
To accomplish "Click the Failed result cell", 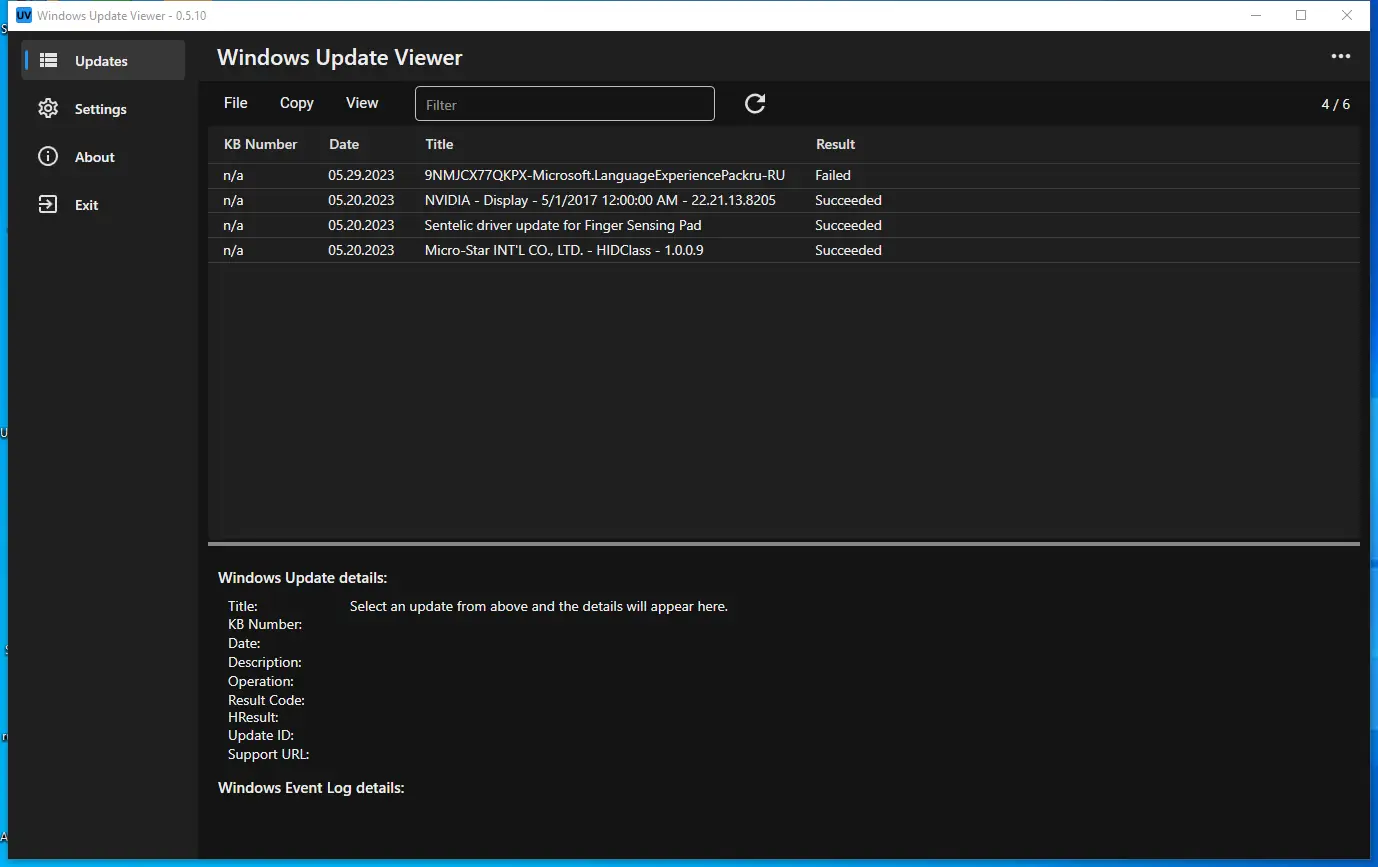I will [x=833, y=175].
